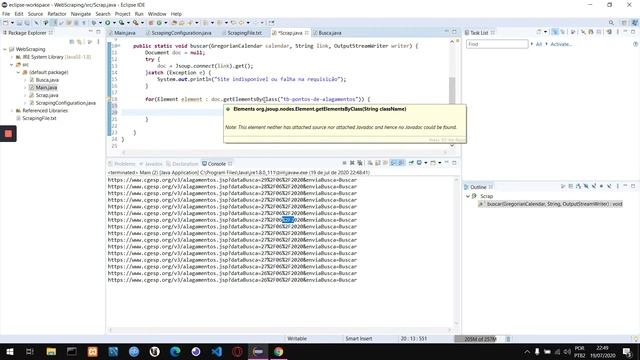Open the Declaration view tab

182,164
